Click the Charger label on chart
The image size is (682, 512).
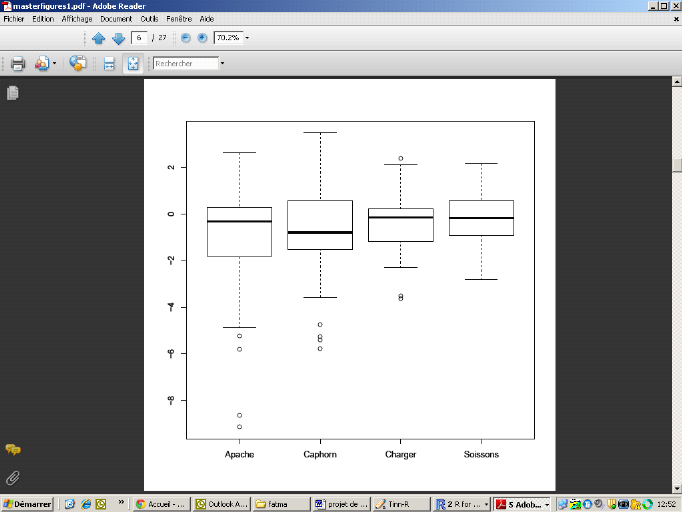point(401,454)
